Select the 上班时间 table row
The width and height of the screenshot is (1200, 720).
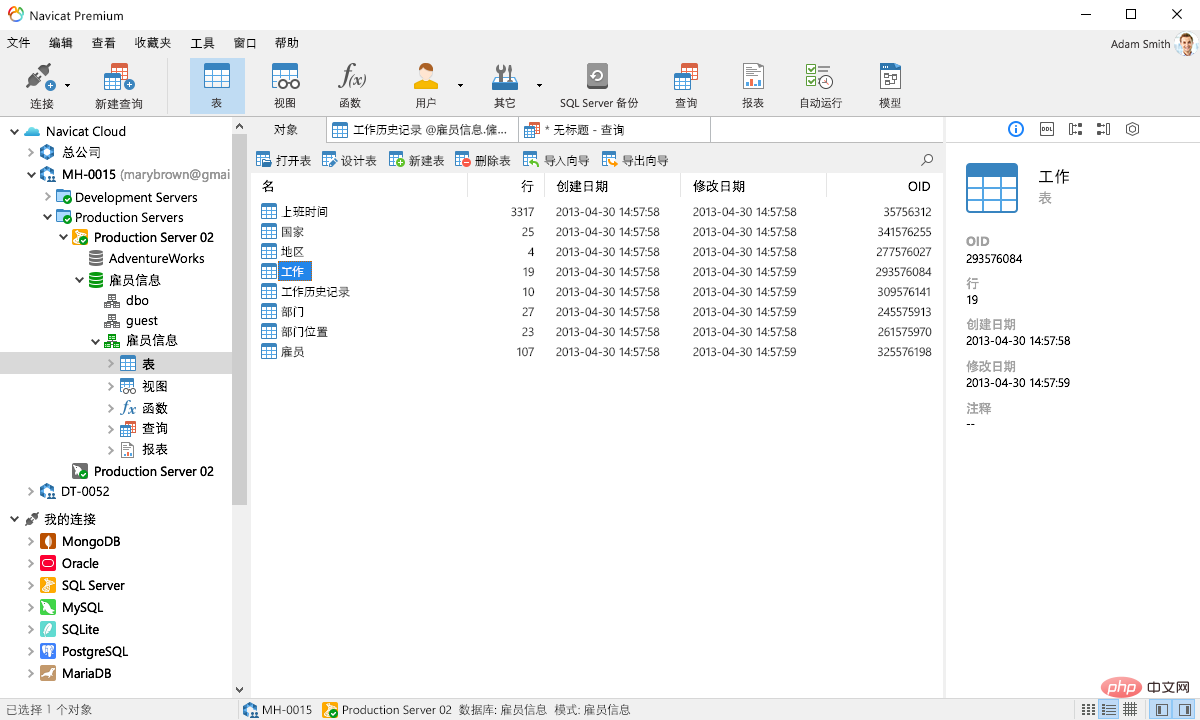click(x=597, y=212)
